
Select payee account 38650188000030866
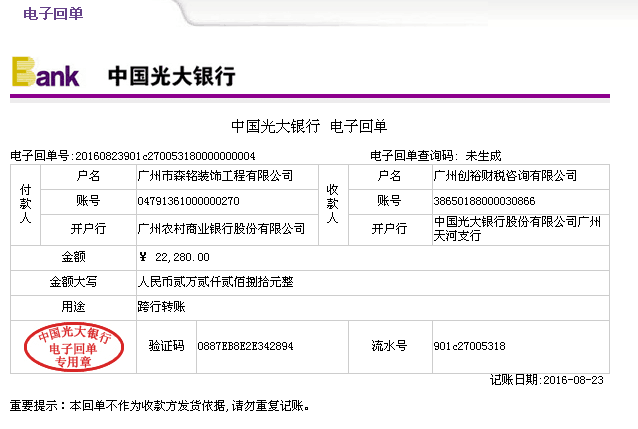pyautogui.click(x=484, y=201)
